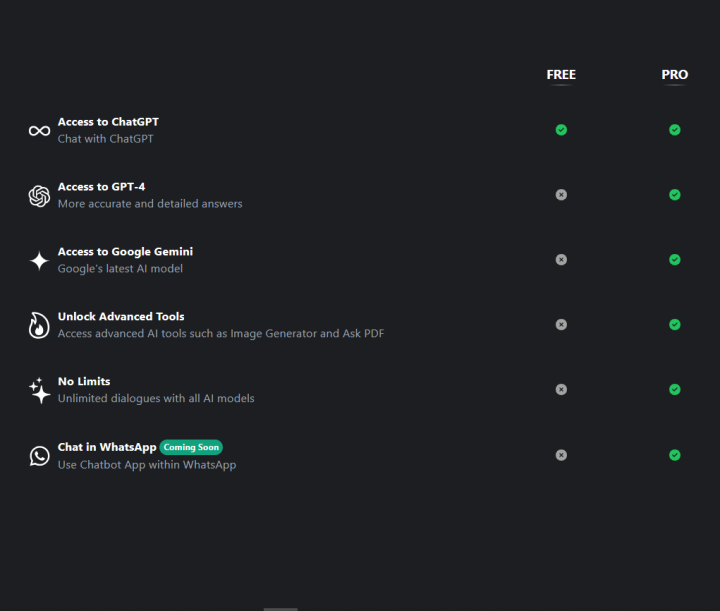Click the sparkle icon for Google Gemini
Image resolution: width=720 pixels, height=611 pixels.
(x=39, y=261)
